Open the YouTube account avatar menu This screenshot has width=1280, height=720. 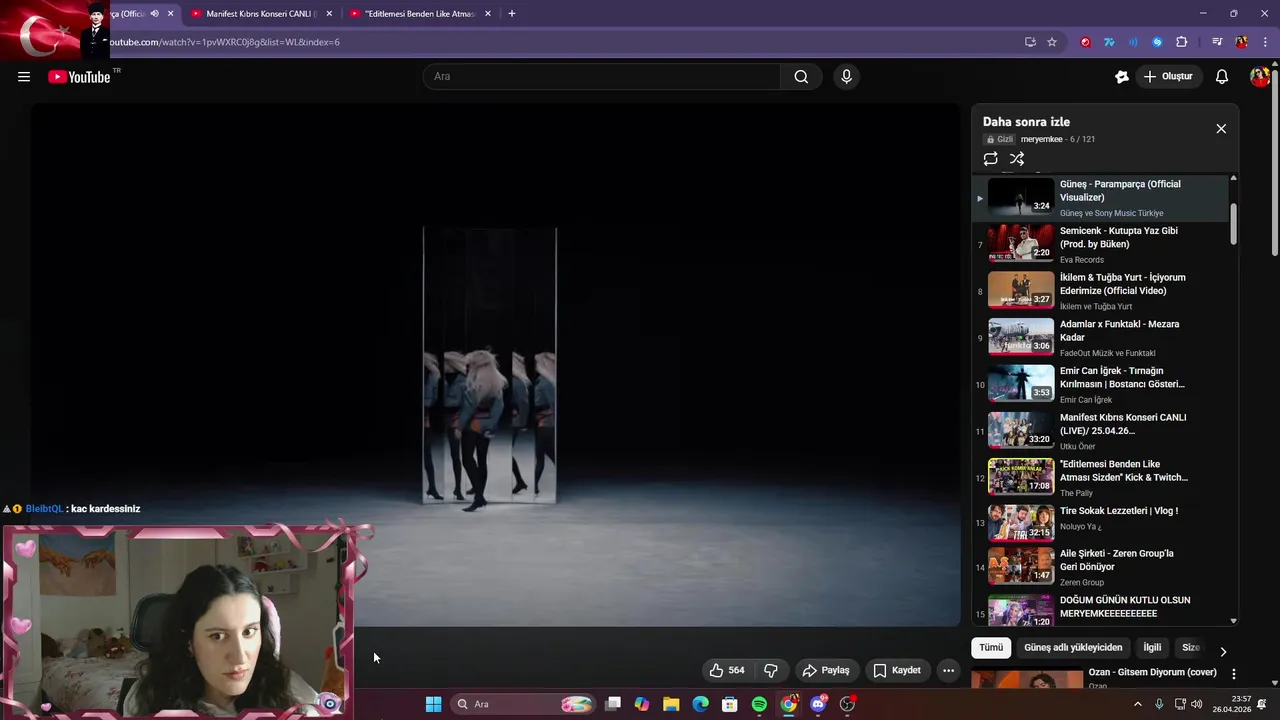pyautogui.click(x=1260, y=77)
